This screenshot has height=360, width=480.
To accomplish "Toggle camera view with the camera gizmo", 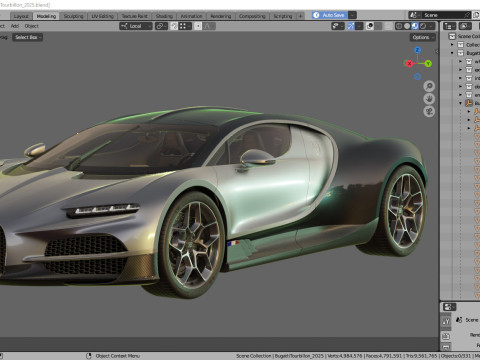I will coord(429,111).
